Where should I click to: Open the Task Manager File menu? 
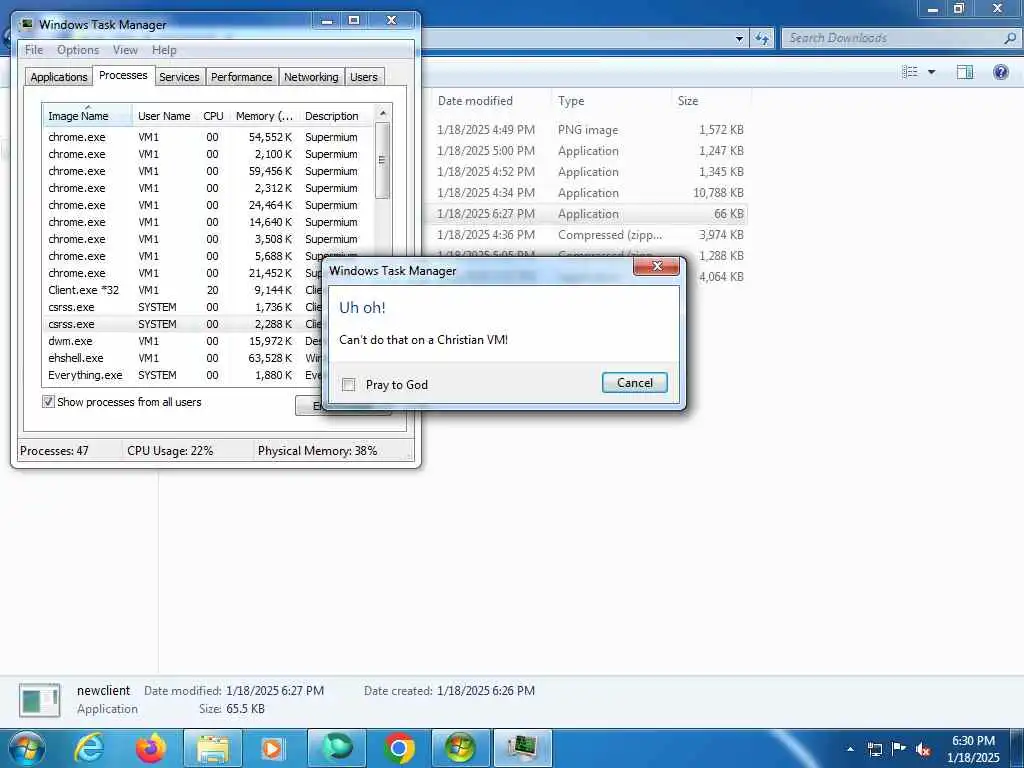pos(34,50)
